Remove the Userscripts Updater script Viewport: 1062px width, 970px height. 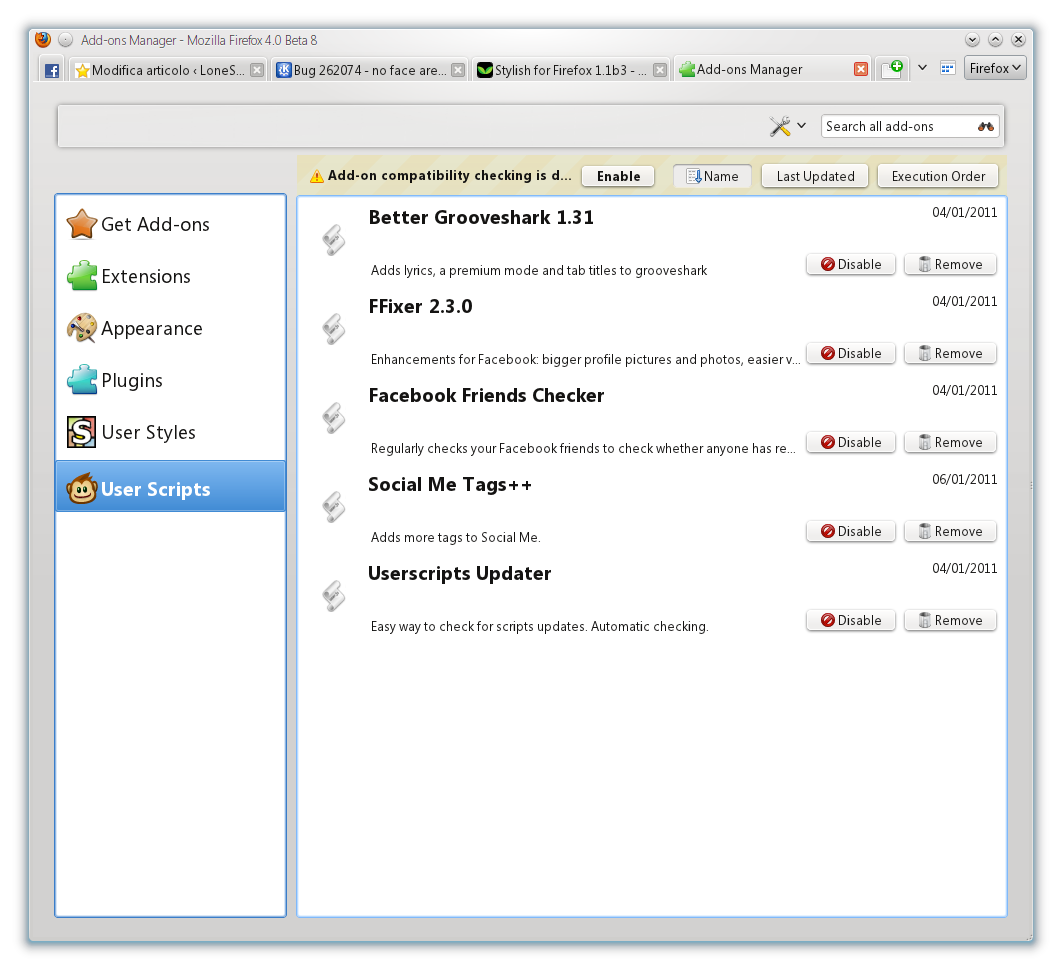coord(950,620)
